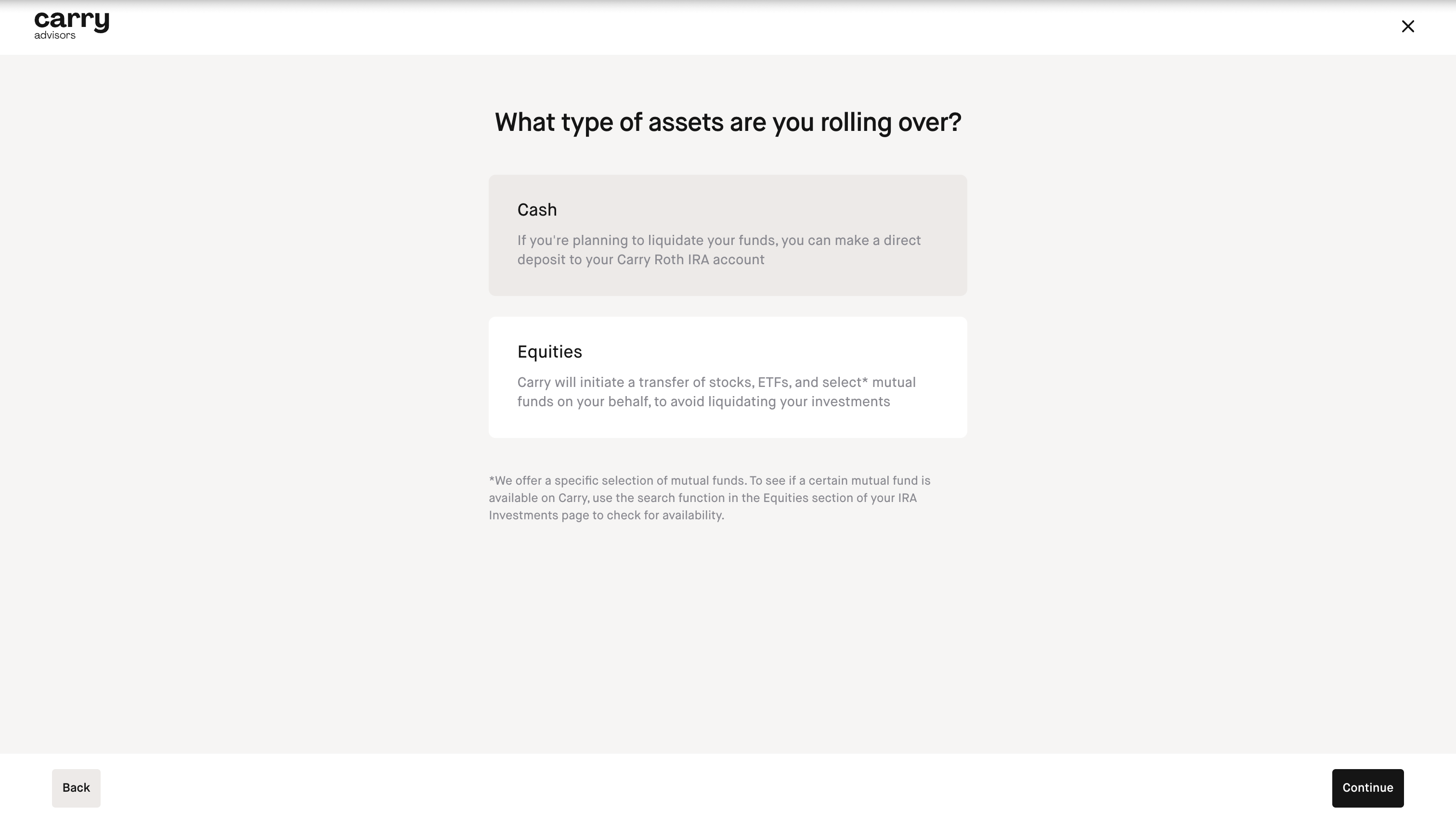
Task: Click "Carry Roth IRA account" in Cash description
Action: 690,259
